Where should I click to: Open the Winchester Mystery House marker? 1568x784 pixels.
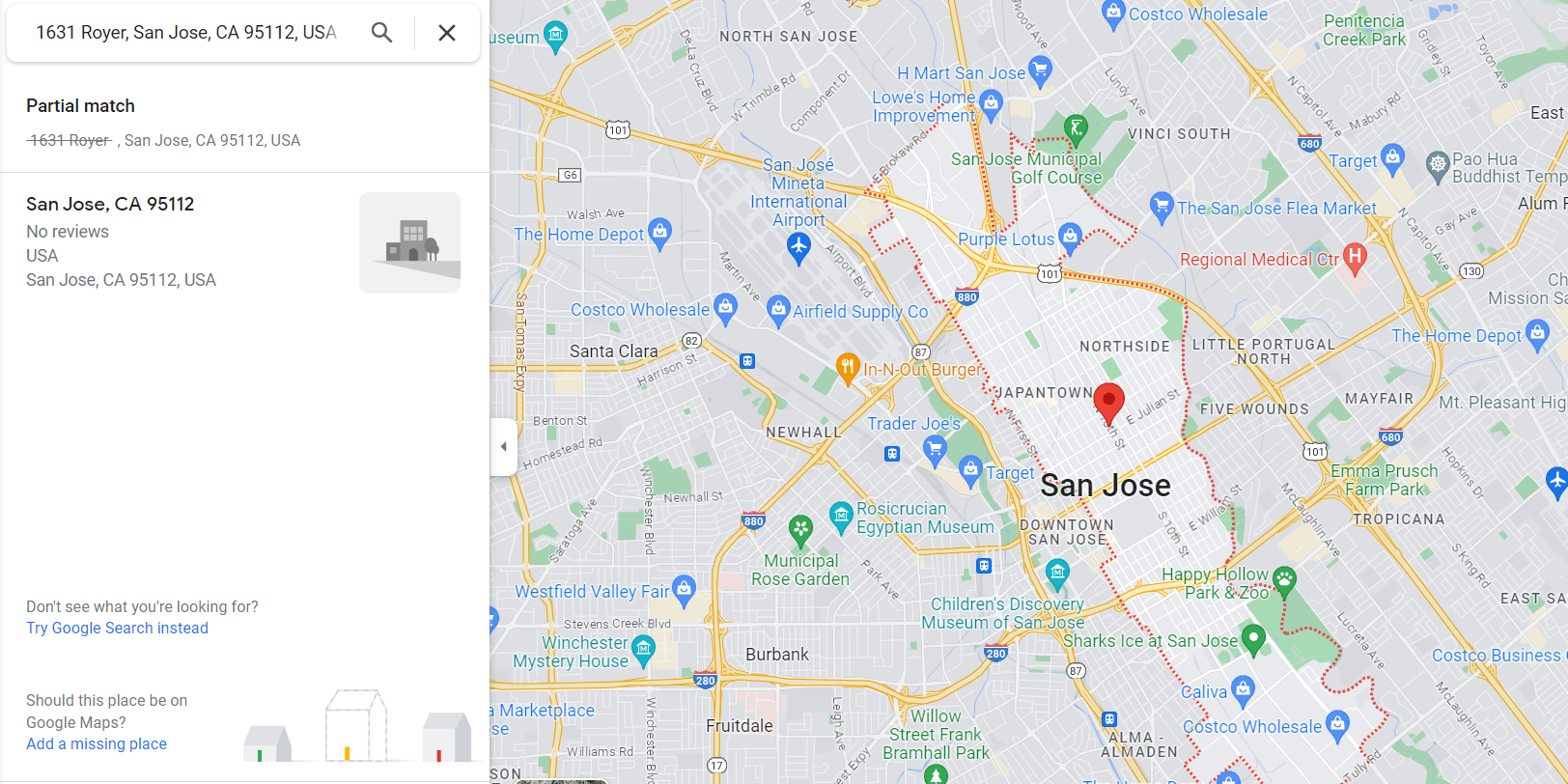click(x=643, y=650)
